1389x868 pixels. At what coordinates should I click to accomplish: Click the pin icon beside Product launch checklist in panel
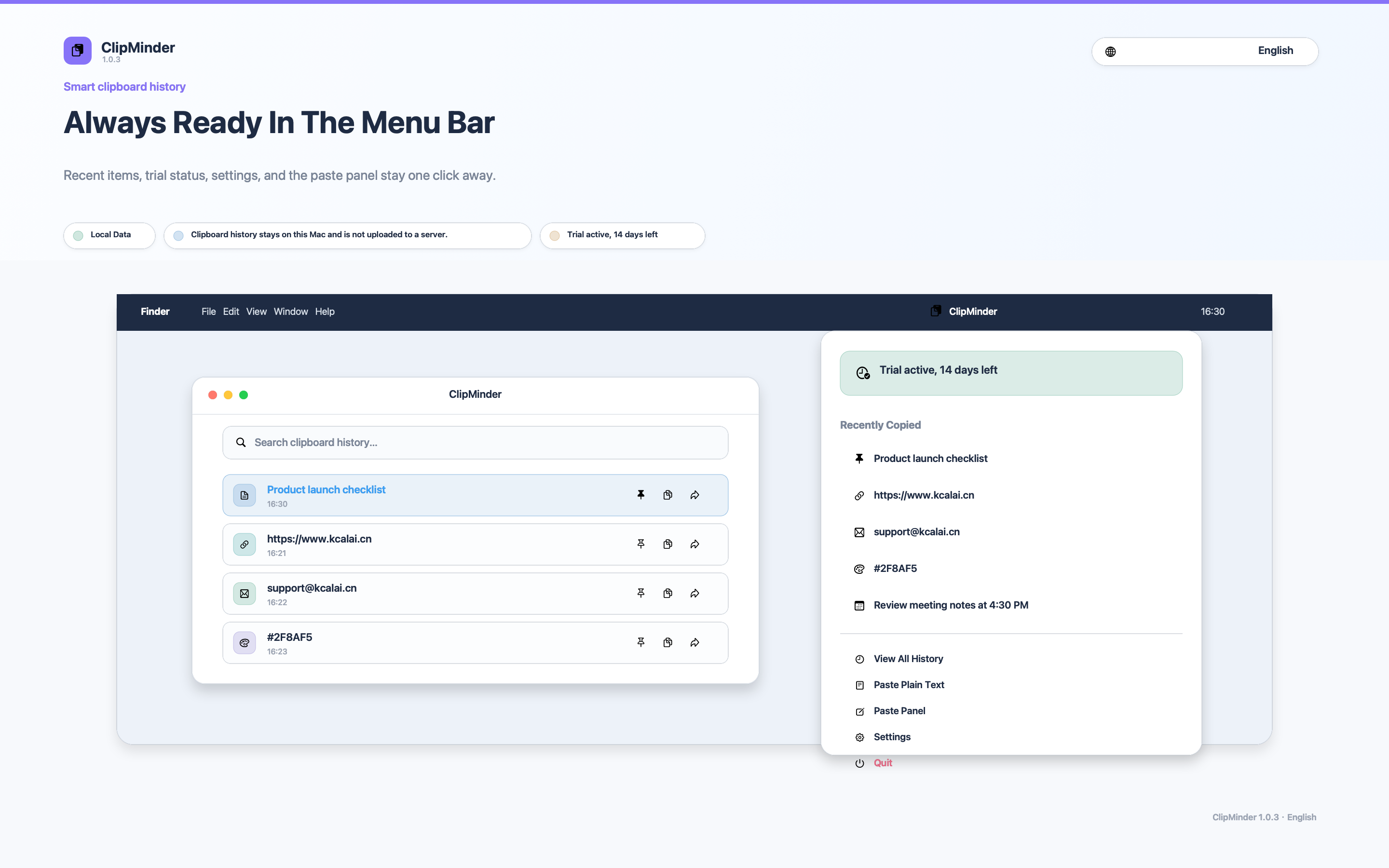coord(859,459)
